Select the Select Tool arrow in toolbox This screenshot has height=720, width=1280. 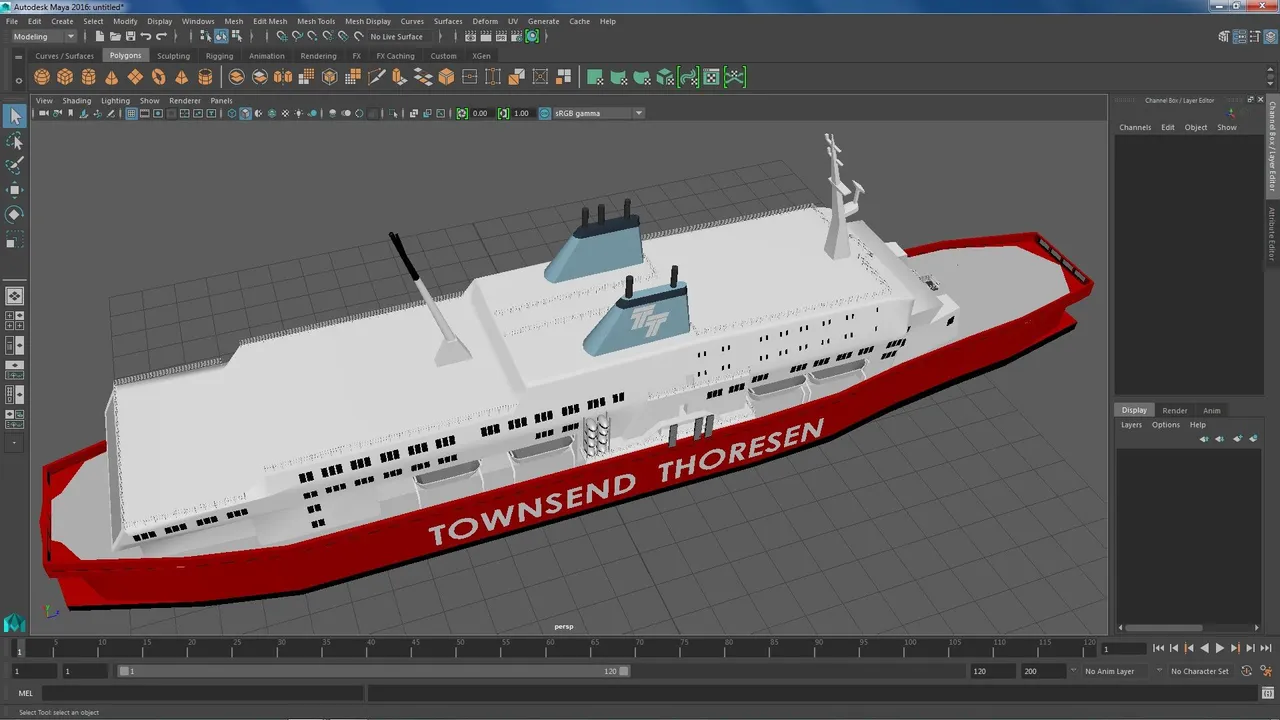[x=15, y=117]
